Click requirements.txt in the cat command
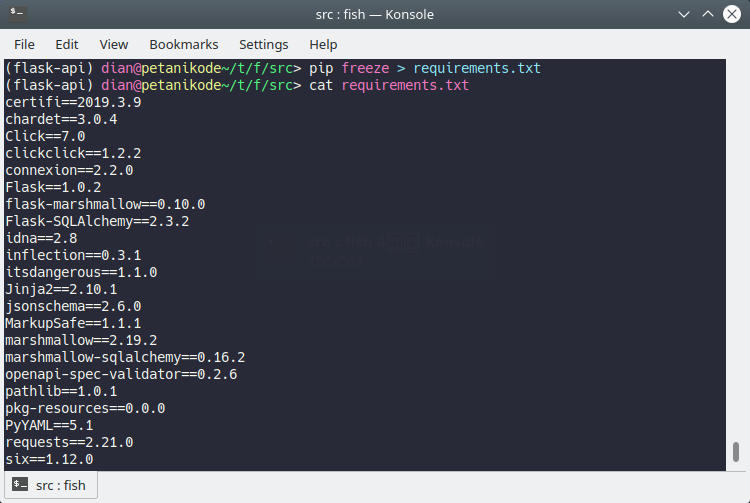This screenshot has width=750, height=503. pos(405,85)
